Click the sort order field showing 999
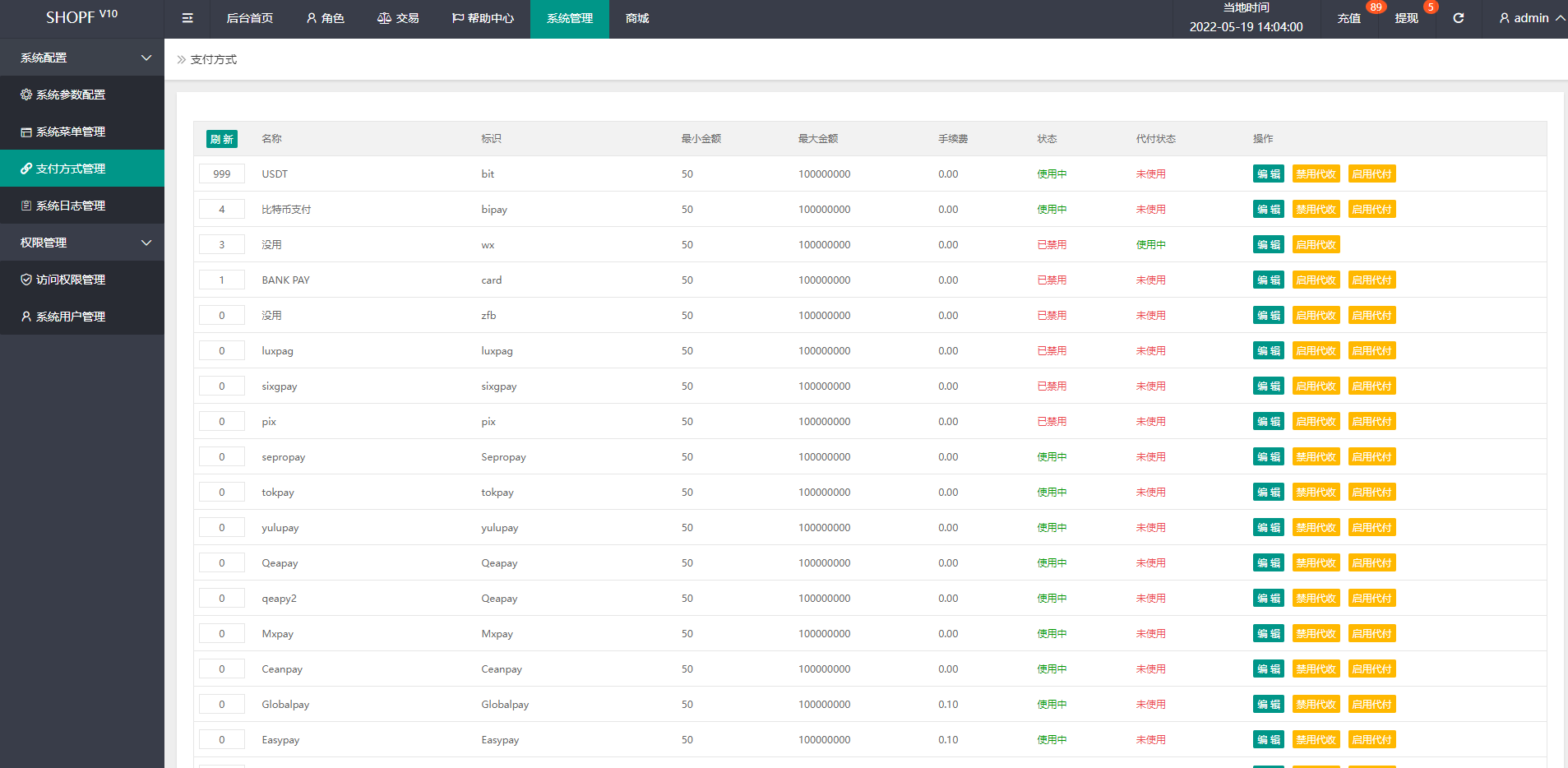Screen dimensions: 1568x768 coord(222,174)
